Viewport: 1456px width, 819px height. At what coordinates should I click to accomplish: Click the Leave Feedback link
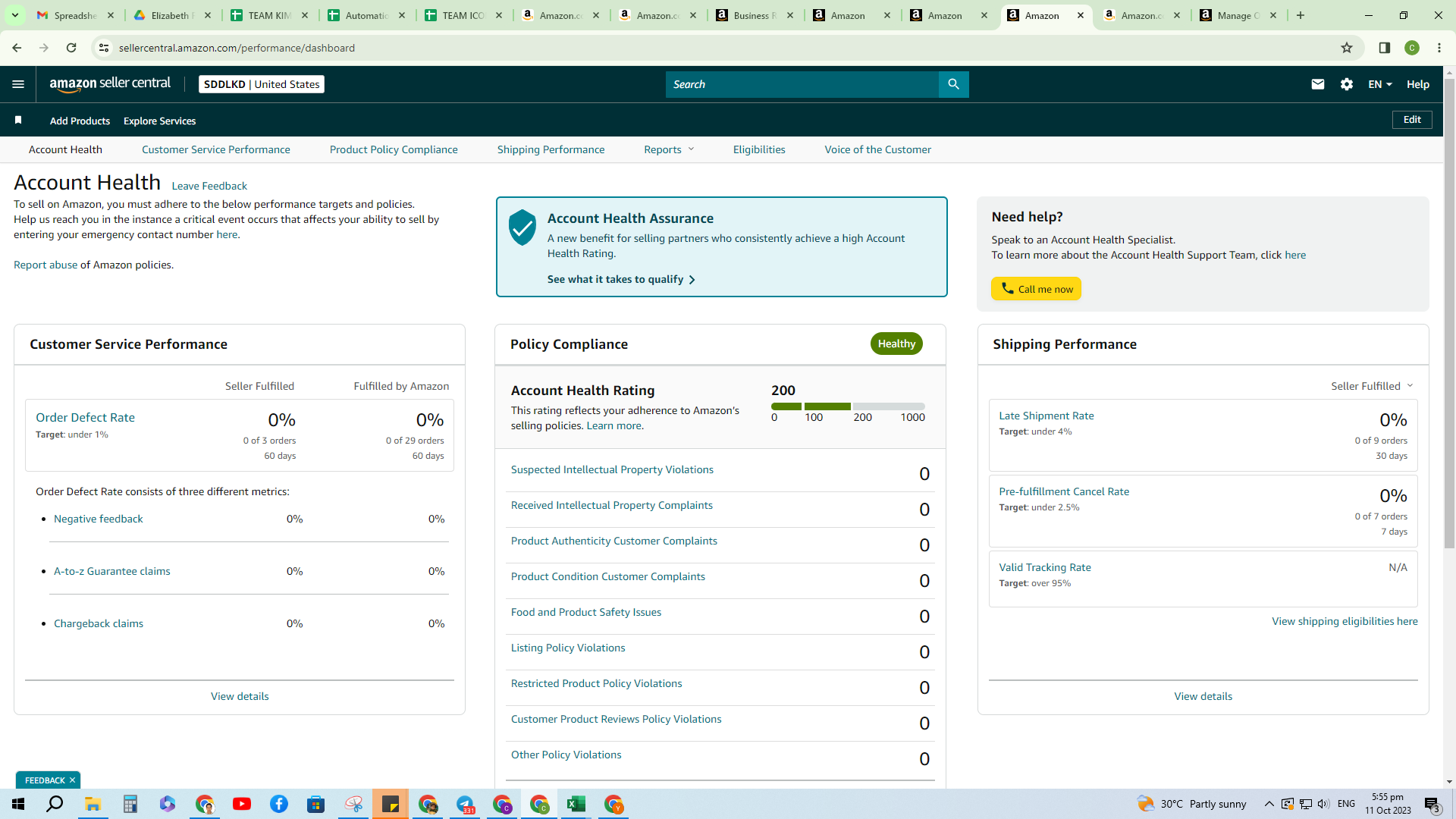tap(209, 186)
